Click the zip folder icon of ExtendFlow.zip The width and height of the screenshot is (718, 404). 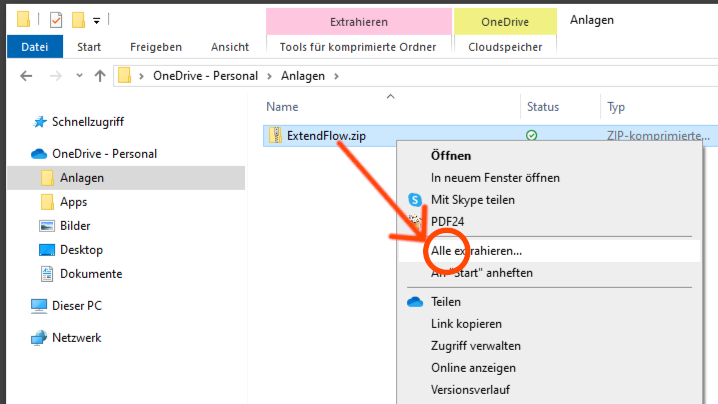(275, 136)
